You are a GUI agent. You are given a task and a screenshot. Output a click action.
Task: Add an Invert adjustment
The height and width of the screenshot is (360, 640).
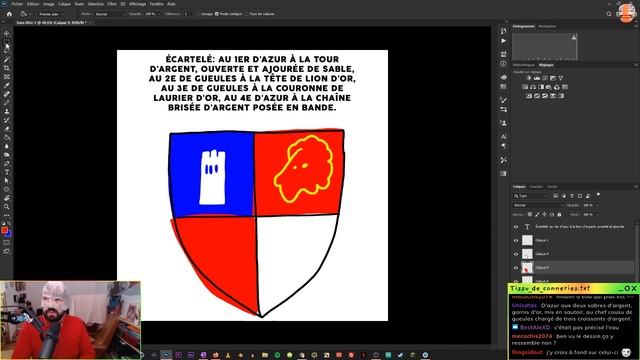529,96
